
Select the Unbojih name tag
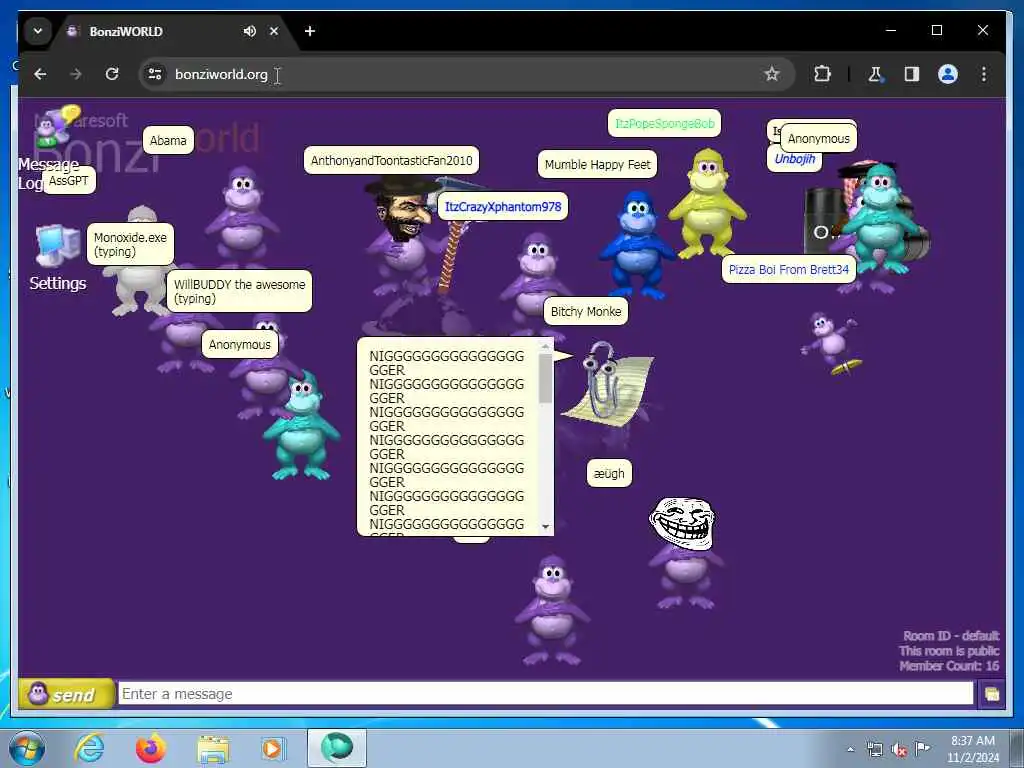[x=794, y=159]
